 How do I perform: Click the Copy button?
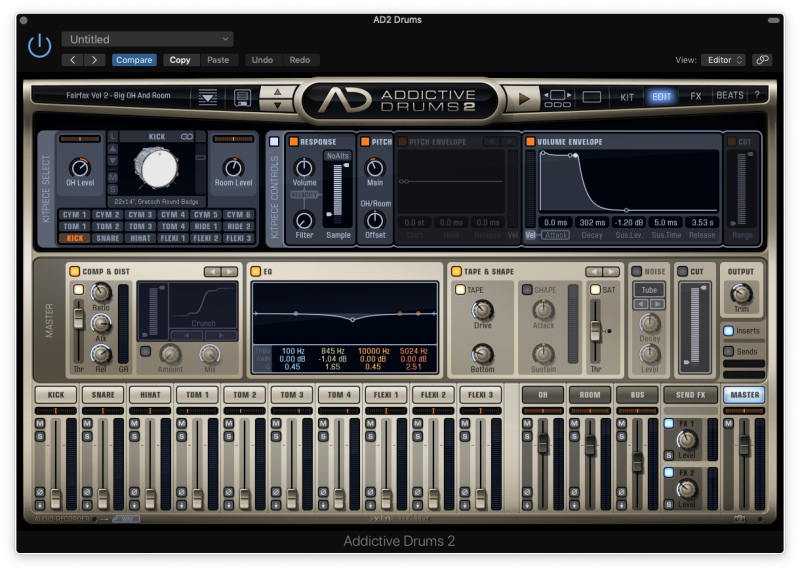coord(180,60)
